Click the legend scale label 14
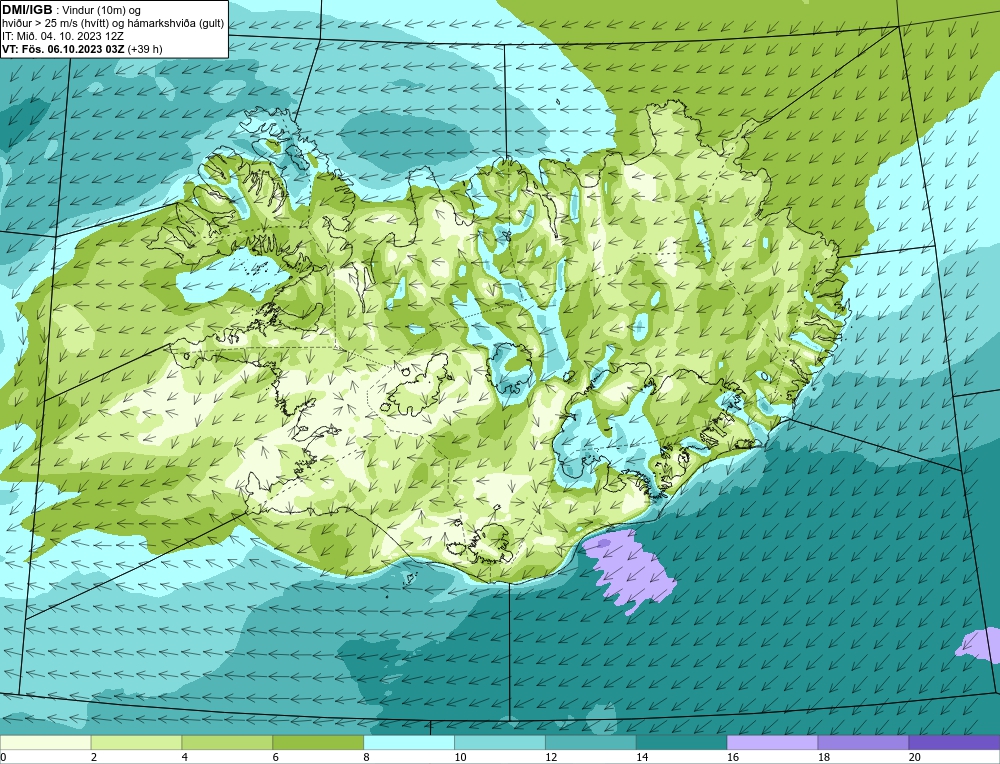This screenshot has width=1000, height=764. tap(642, 757)
